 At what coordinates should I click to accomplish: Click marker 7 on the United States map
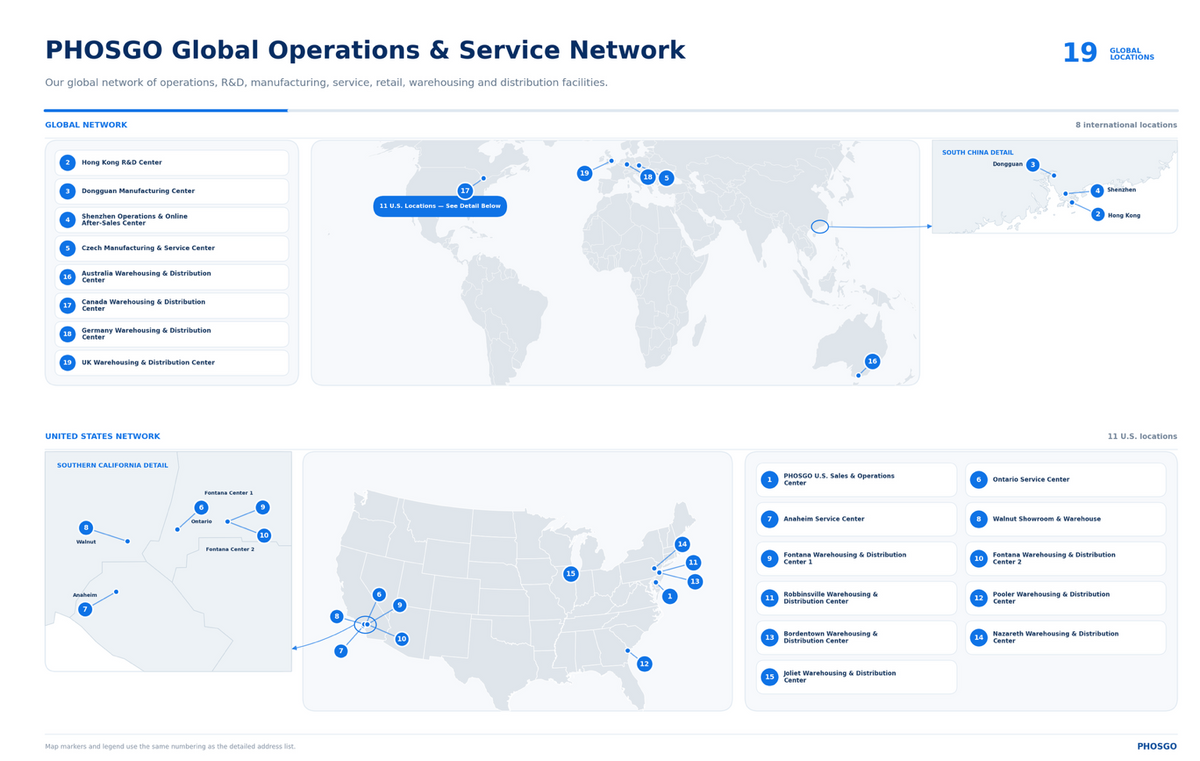click(341, 651)
